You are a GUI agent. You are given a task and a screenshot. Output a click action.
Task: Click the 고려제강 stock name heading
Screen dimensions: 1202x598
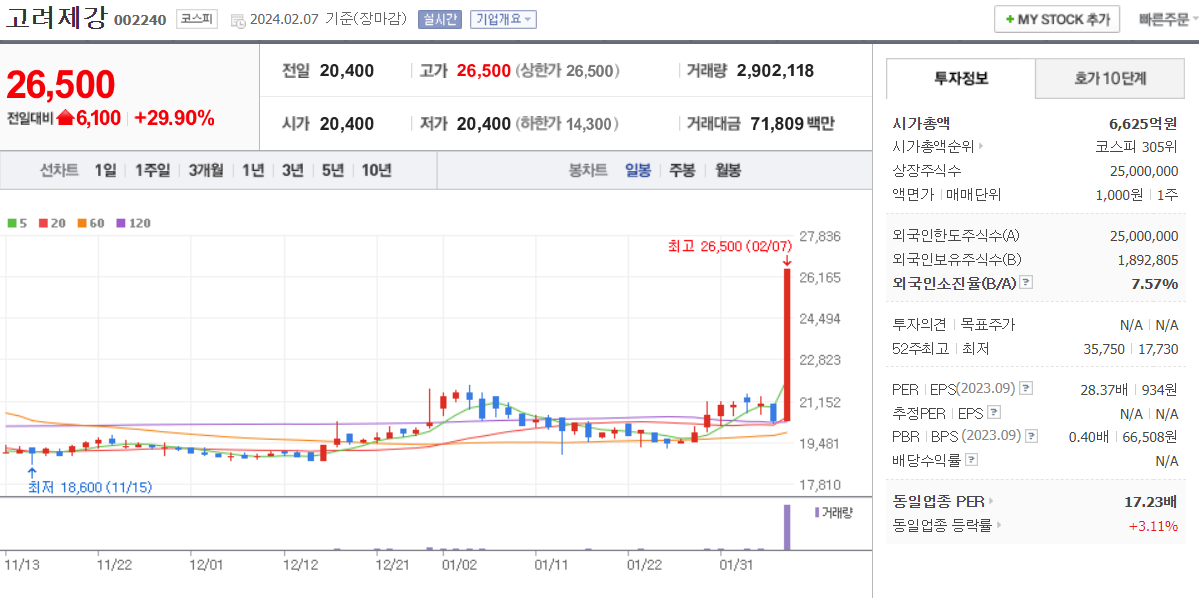(56, 18)
